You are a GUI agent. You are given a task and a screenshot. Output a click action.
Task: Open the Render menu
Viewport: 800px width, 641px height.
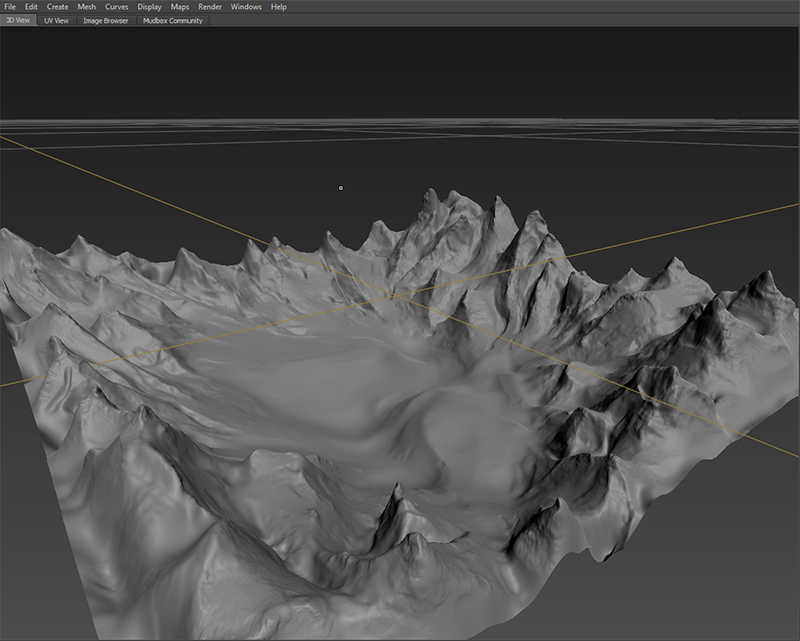coord(210,7)
